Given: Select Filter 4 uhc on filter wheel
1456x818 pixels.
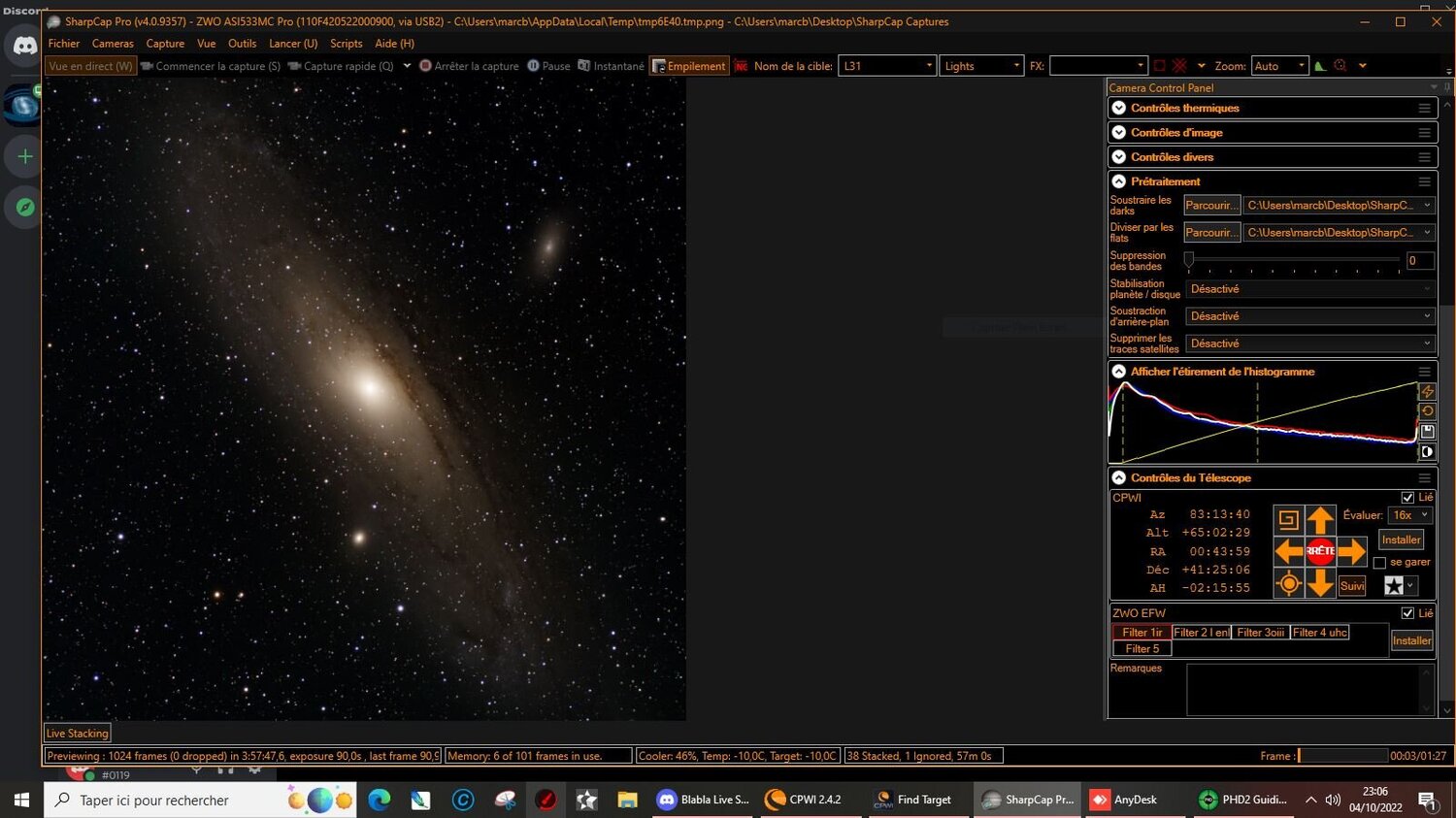Looking at the screenshot, I should coord(1320,633).
